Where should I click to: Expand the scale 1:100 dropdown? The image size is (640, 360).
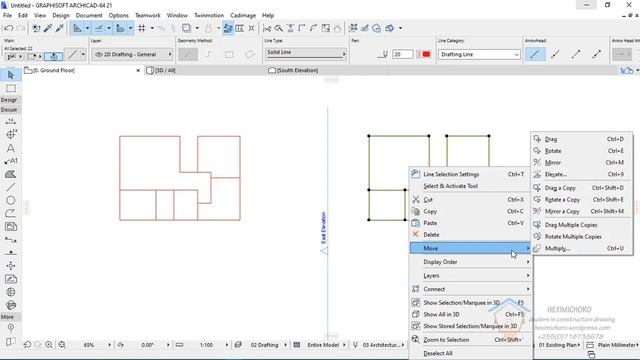[227, 345]
